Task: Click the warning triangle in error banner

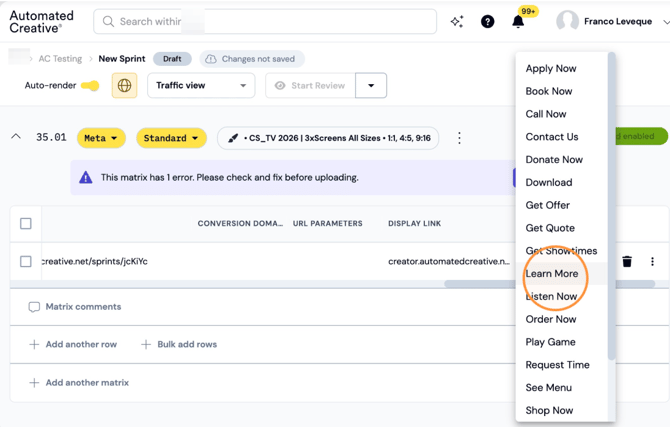Action: click(86, 177)
